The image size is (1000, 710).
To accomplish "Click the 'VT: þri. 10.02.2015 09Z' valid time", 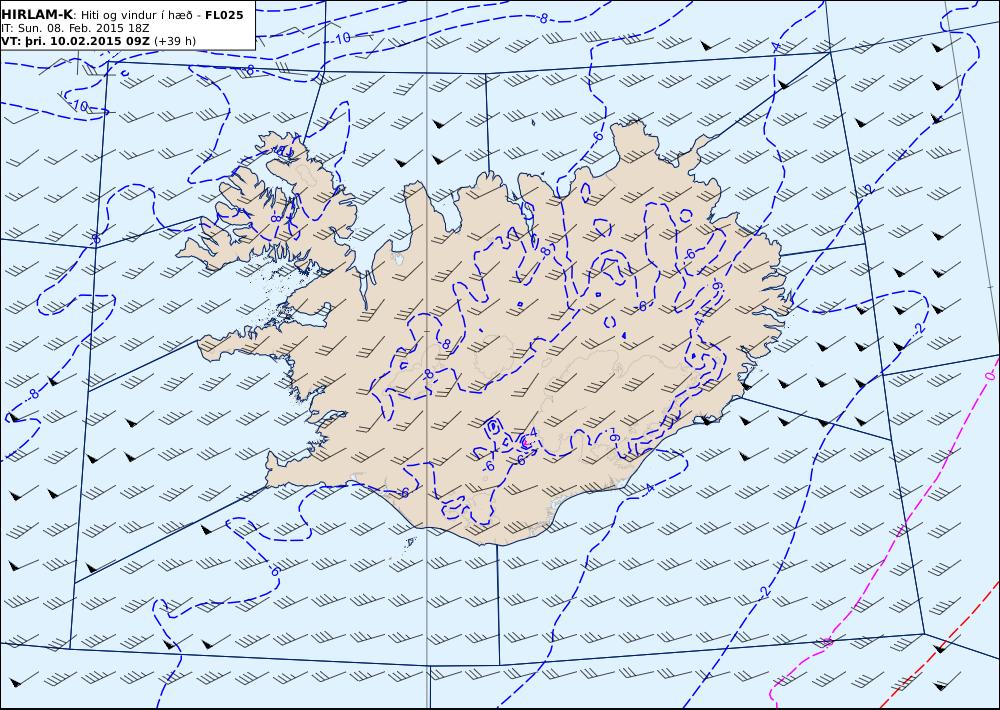I will pyautogui.click(x=76, y=41).
